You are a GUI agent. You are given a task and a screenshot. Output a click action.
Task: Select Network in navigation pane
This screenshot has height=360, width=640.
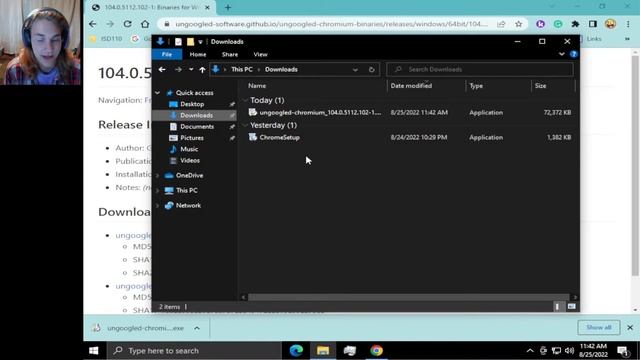click(188, 206)
